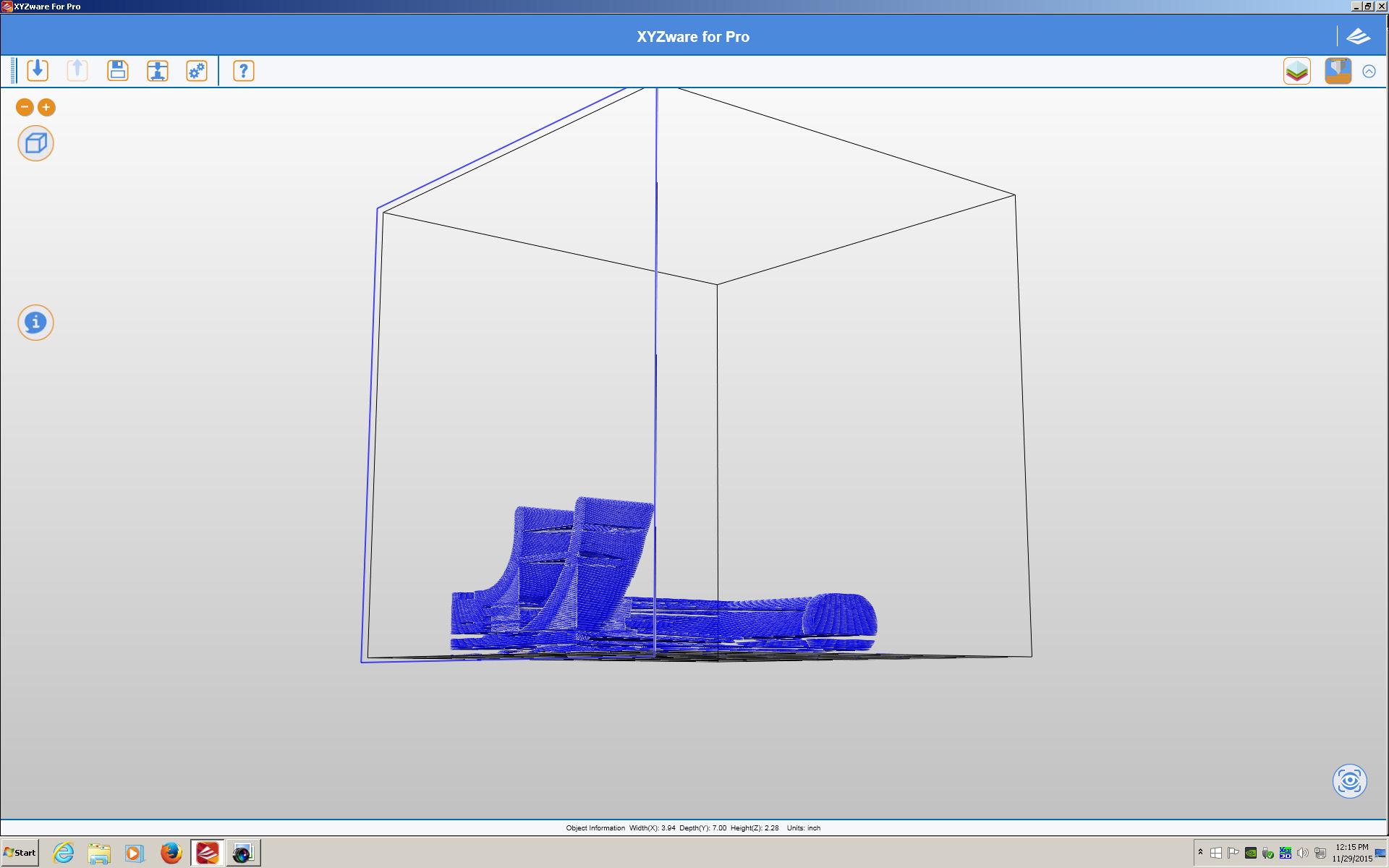Click the taskbar clock showing 12:15 PM
This screenshot has height=868, width=1389.
(x=1352, y=853)
